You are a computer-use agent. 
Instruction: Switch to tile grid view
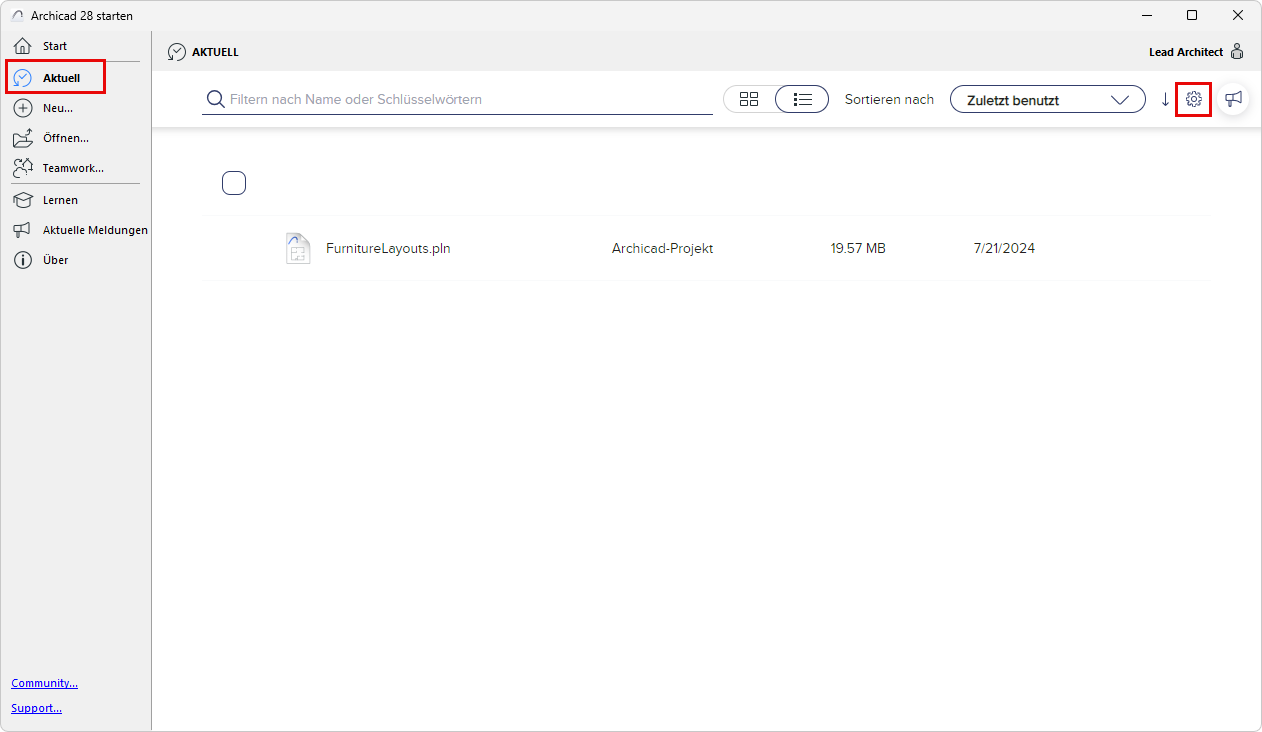[x=749, y=99]
